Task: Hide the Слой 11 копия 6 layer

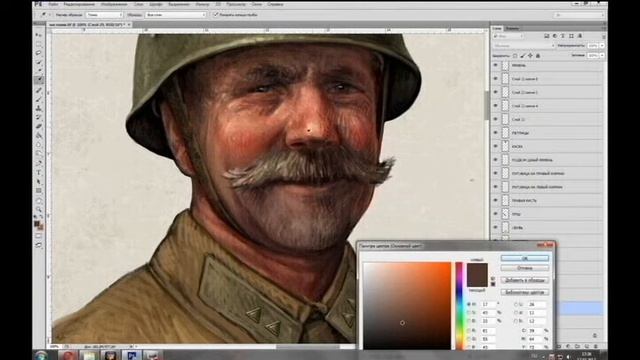Action: [x=496, y=78]
